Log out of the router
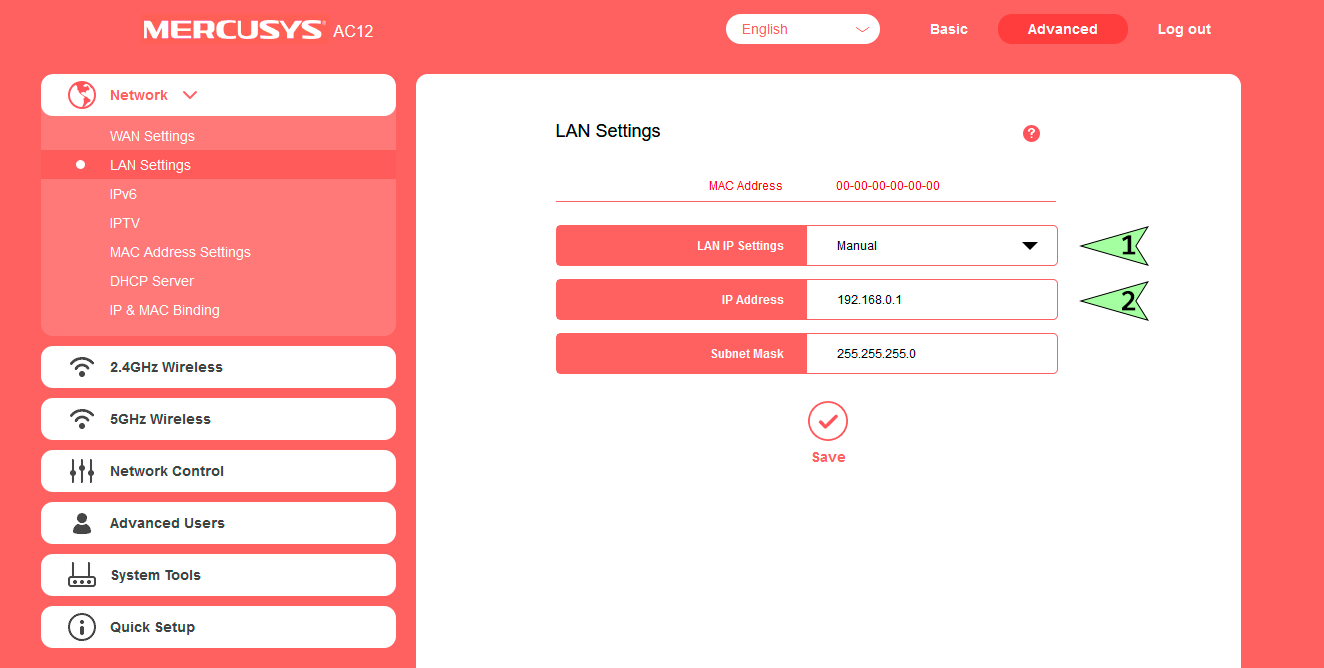The height and width of the screenshot is (668, 1324). coord(1184,29)
